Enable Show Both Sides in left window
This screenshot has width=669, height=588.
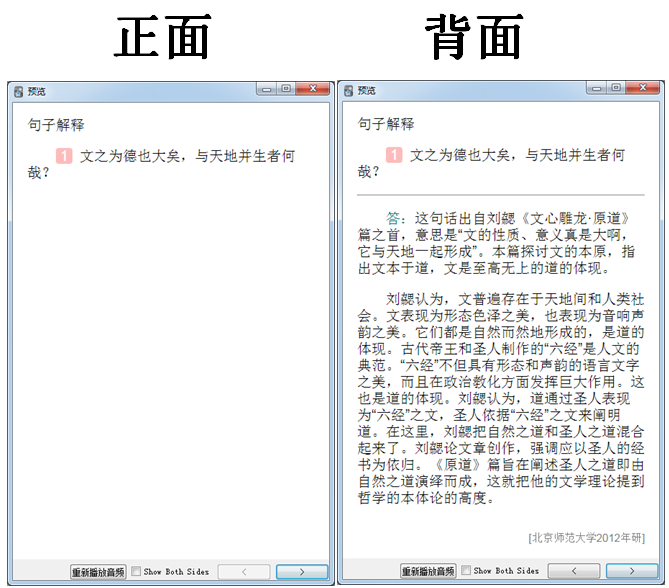pyautogui.click(x=136, y=571)
